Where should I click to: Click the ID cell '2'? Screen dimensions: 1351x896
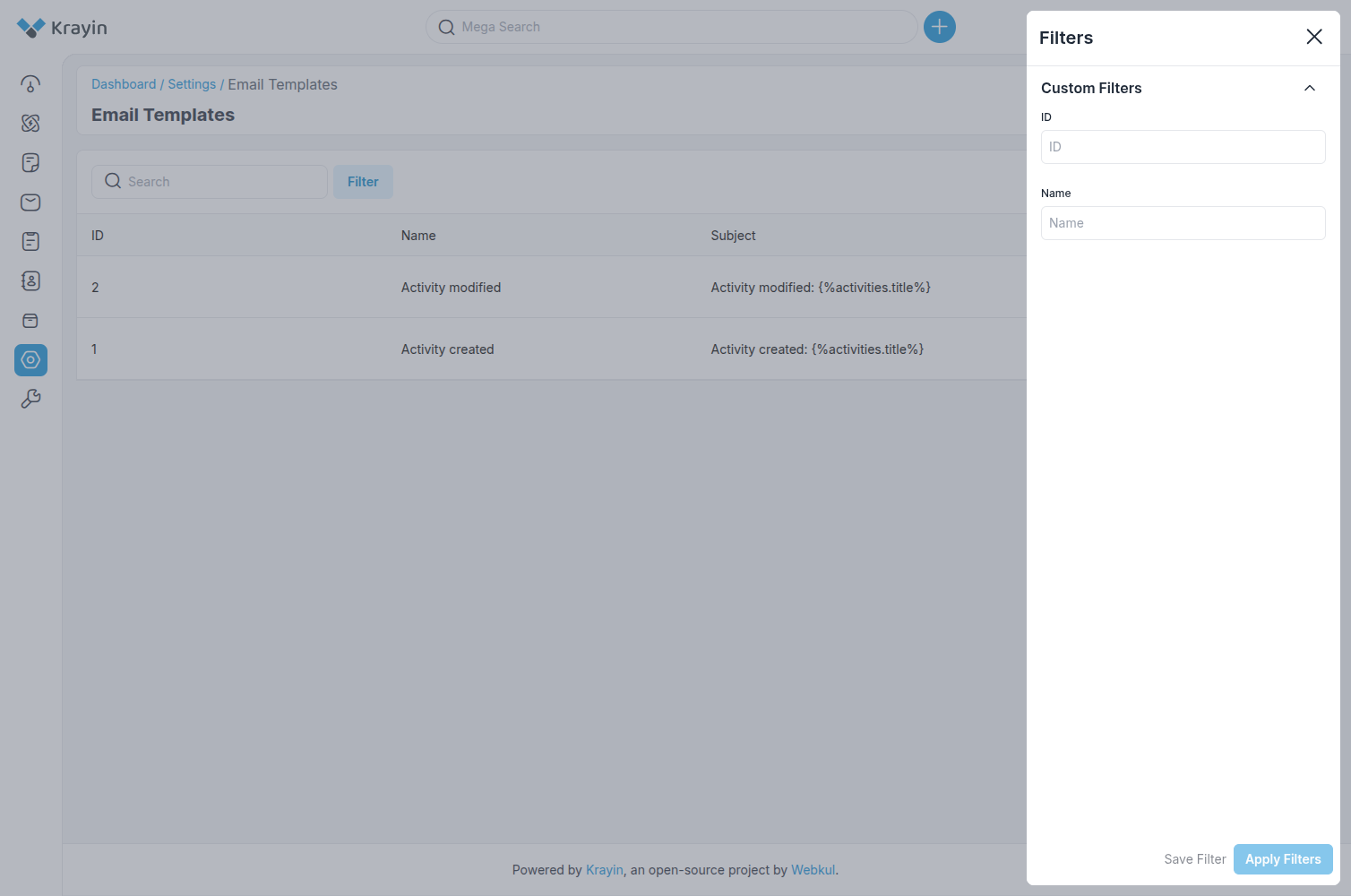click(95, 288)
